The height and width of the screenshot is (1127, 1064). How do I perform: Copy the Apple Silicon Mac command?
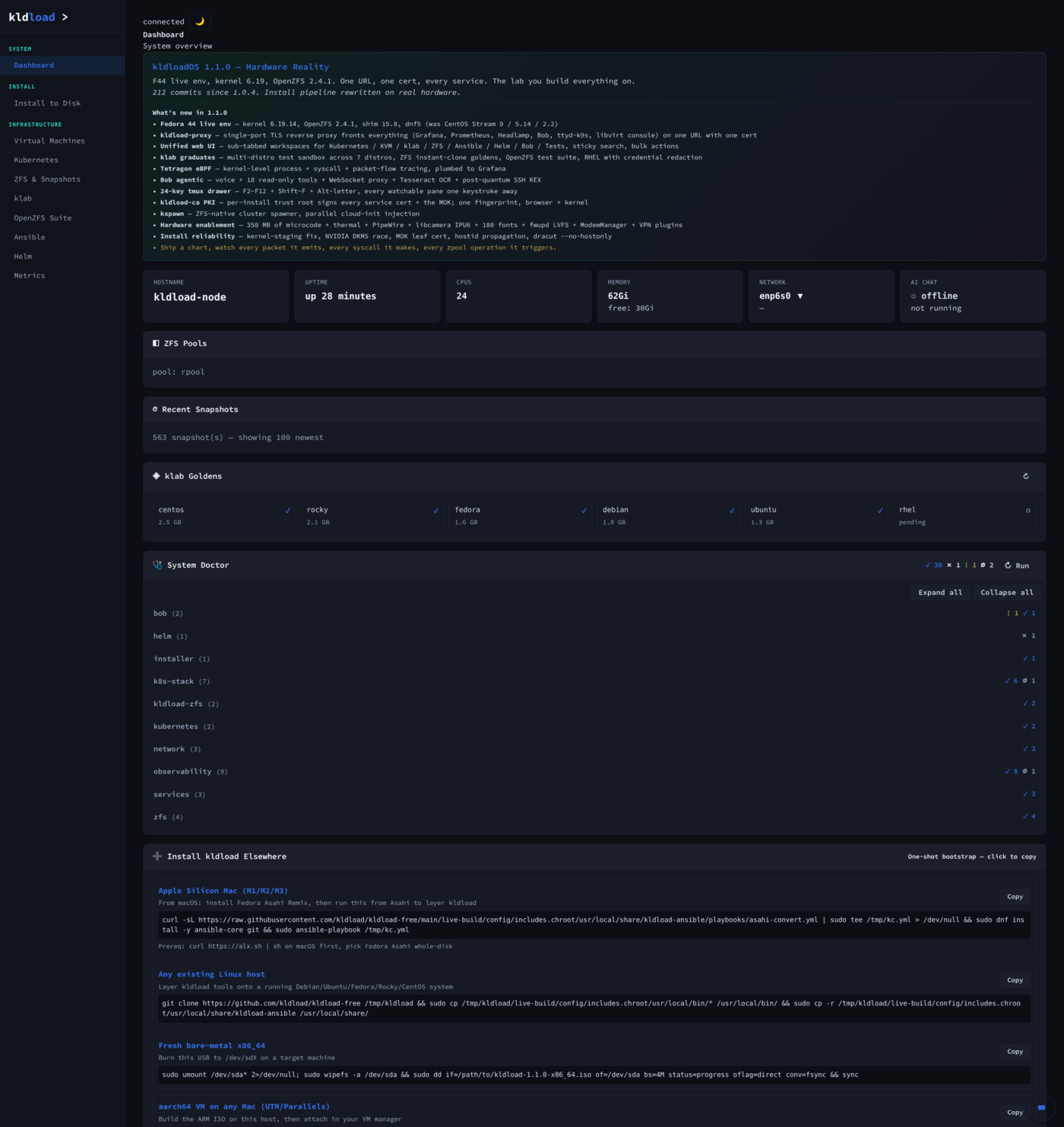pyautogui.click(x=1015, y=897)
